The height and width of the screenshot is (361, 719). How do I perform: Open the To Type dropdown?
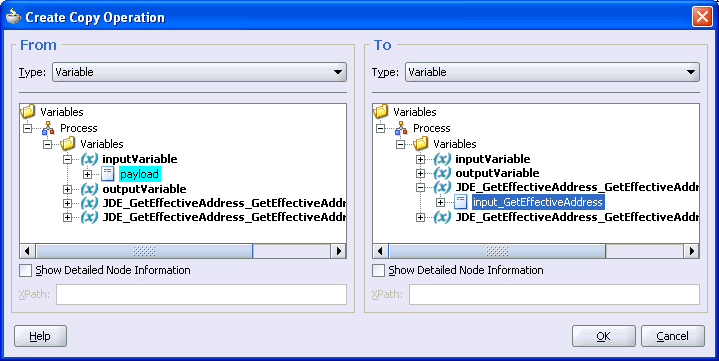[x=552, y=72]
